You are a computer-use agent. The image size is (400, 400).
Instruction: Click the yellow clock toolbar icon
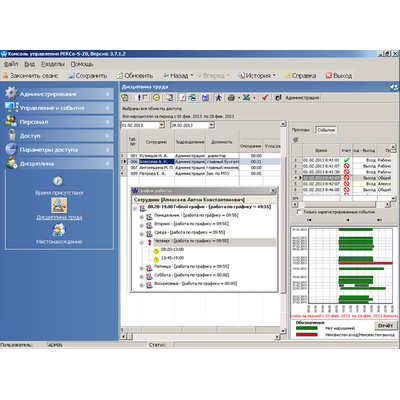click(156, 98)
